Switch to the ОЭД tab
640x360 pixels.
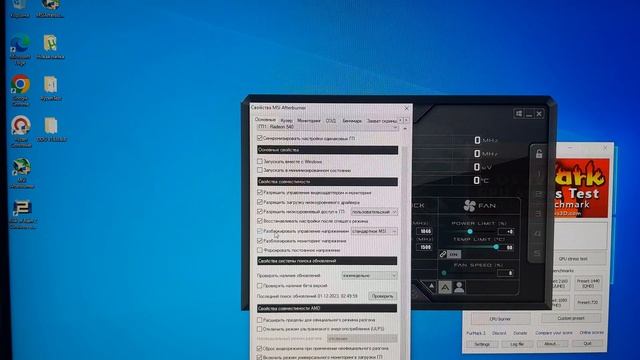pyautogui.click(x=331, y=120)
